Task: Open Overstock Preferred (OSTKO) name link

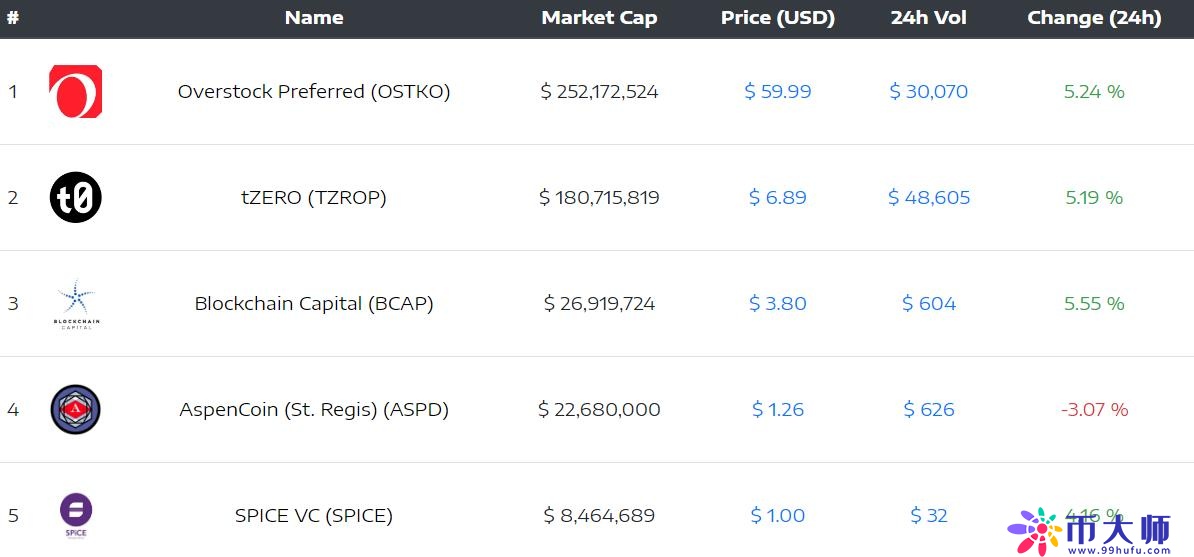Action: [314, 91]
